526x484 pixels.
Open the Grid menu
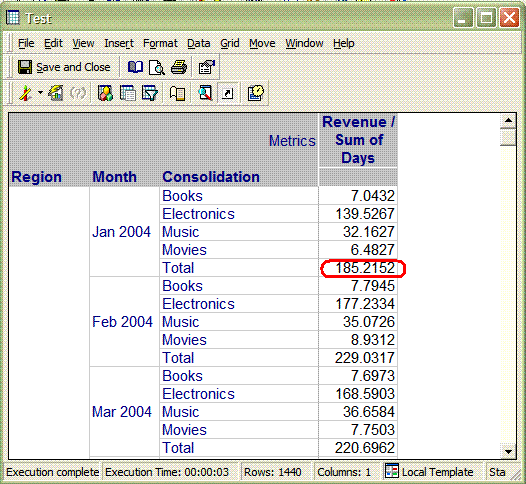(230, 43)
